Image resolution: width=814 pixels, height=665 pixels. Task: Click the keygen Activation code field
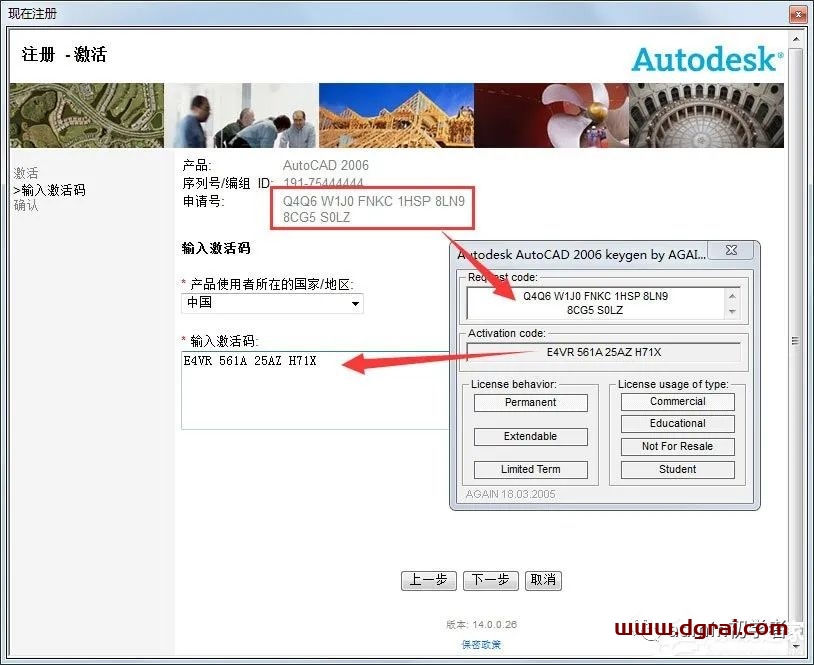point(603,352)
